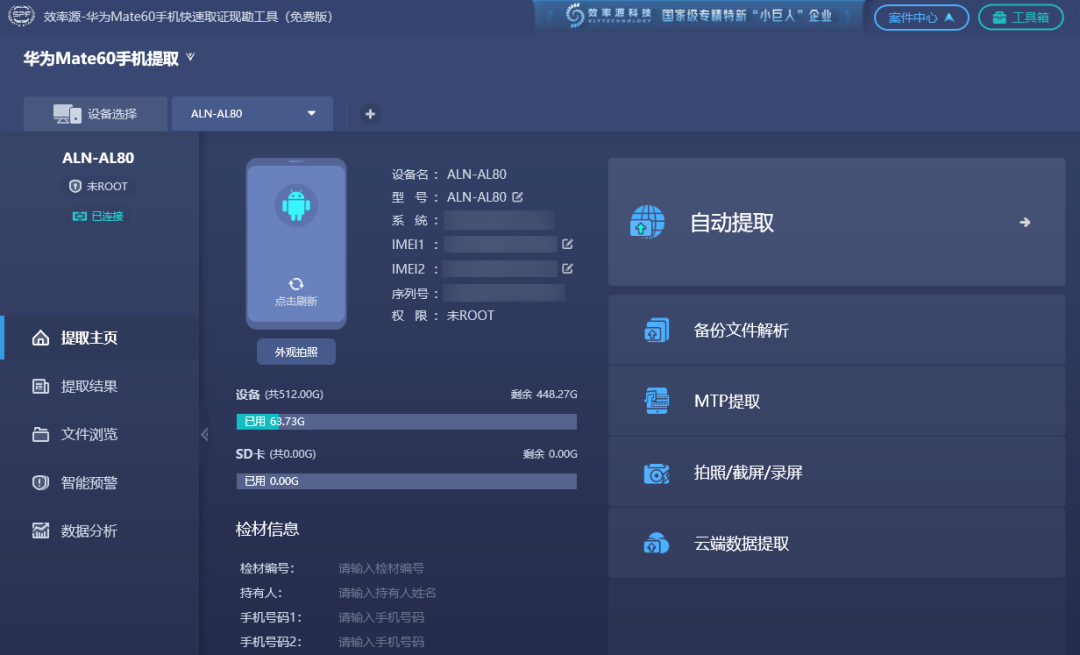Open MTP提取 option
The height and width of the screenshot is (655, 1080).
pos(836,401)
